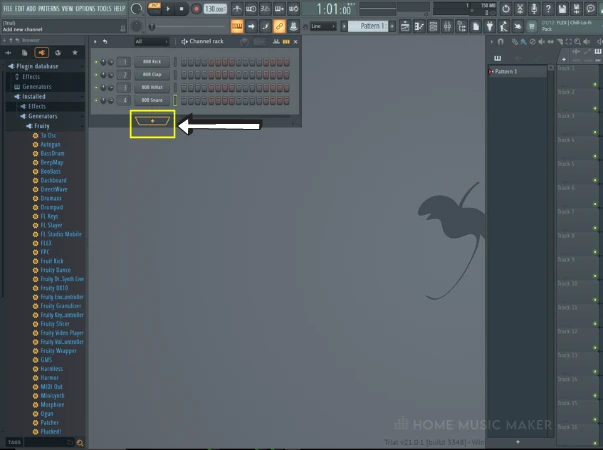Screen dimensions: 603x450
Task: Click the red Record button
Action: pos(196,9)
